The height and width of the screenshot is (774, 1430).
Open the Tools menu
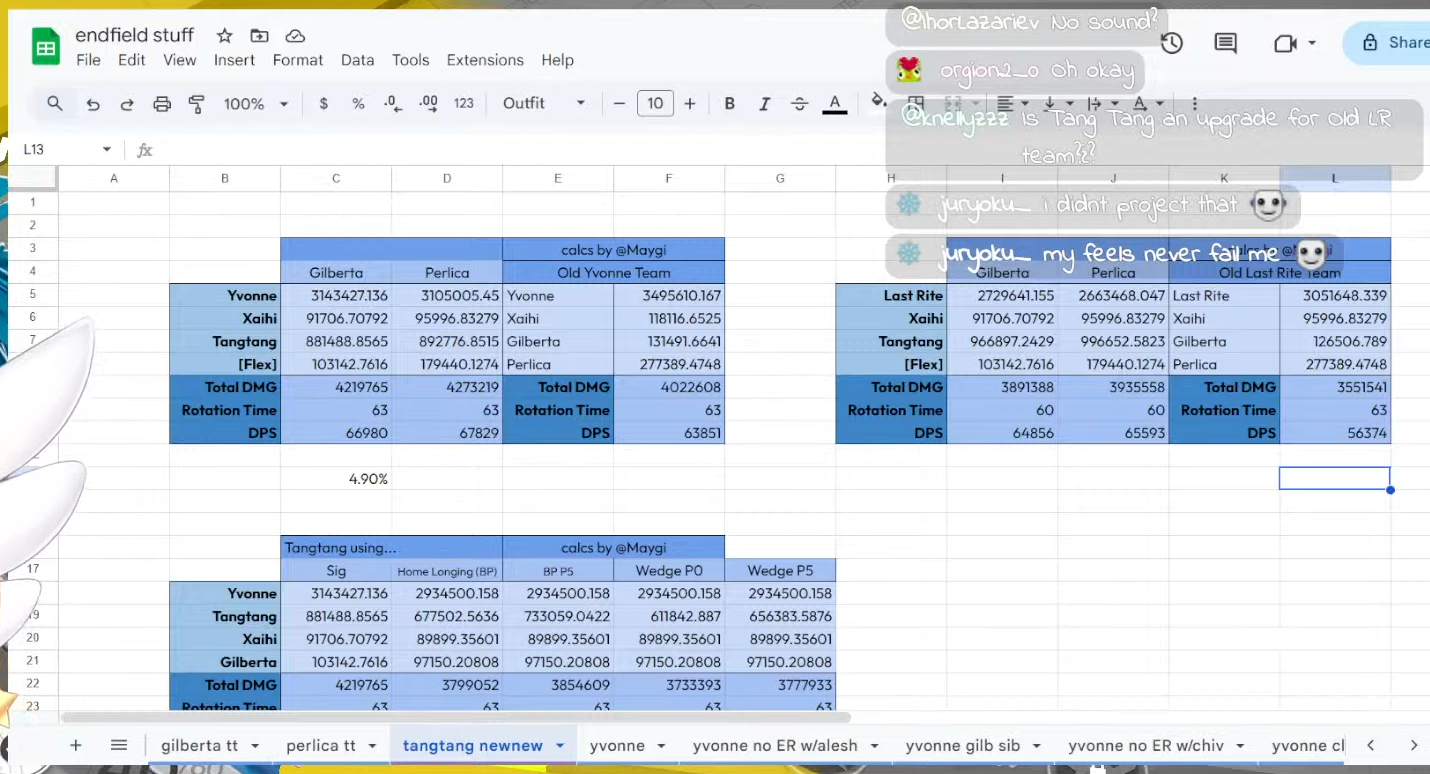click(x=410, y=60)
